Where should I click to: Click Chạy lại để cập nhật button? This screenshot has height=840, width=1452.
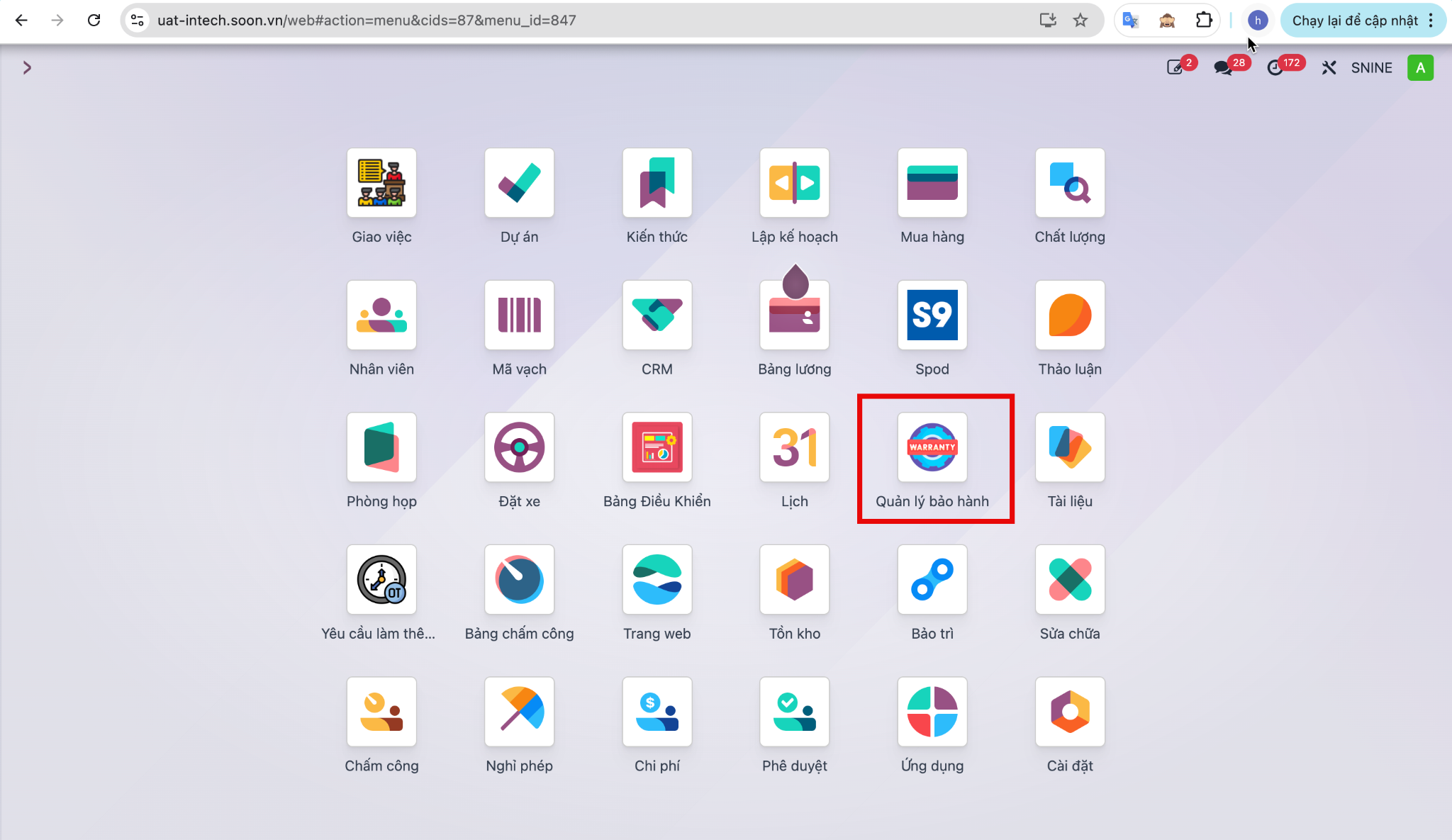(x=1355, y=21)
